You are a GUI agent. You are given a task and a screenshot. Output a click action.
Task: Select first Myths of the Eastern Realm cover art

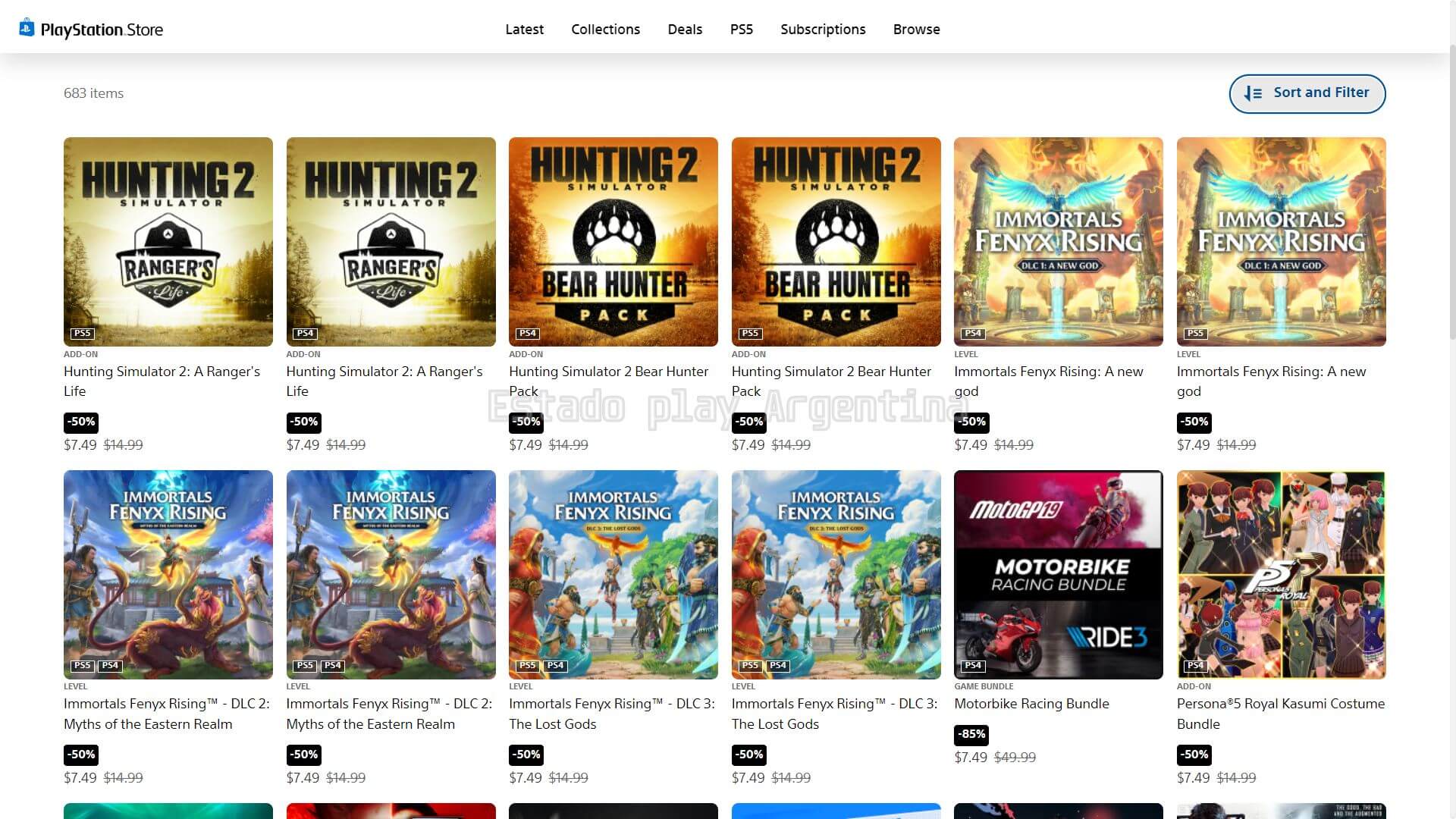pyautogui.click(x=168, y=574)
